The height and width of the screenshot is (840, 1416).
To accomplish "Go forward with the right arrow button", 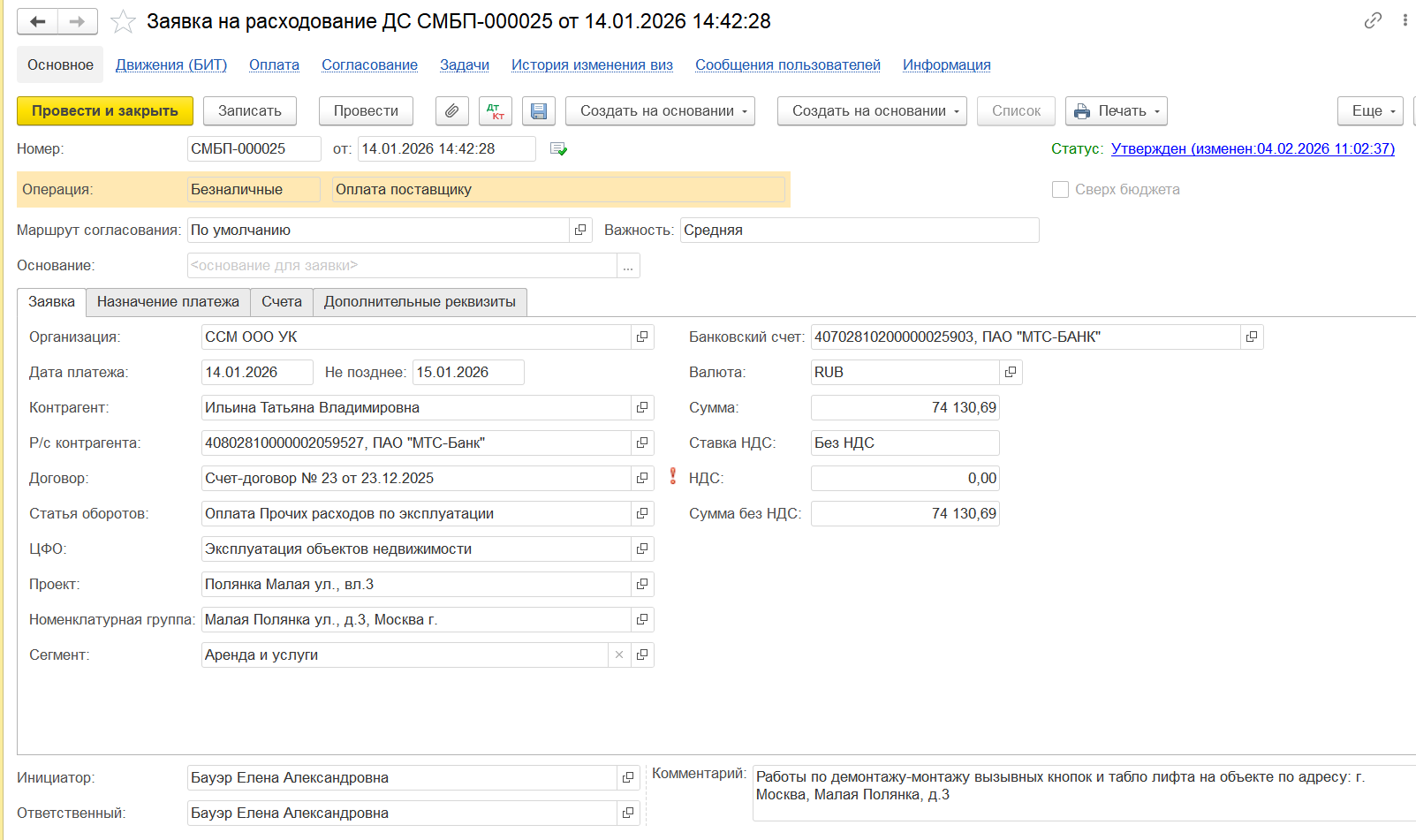I will click(x=78, y=21).
